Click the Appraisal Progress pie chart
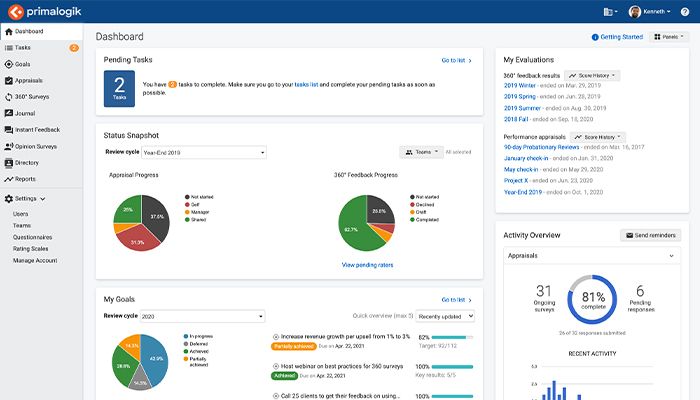 click(142, 223)
